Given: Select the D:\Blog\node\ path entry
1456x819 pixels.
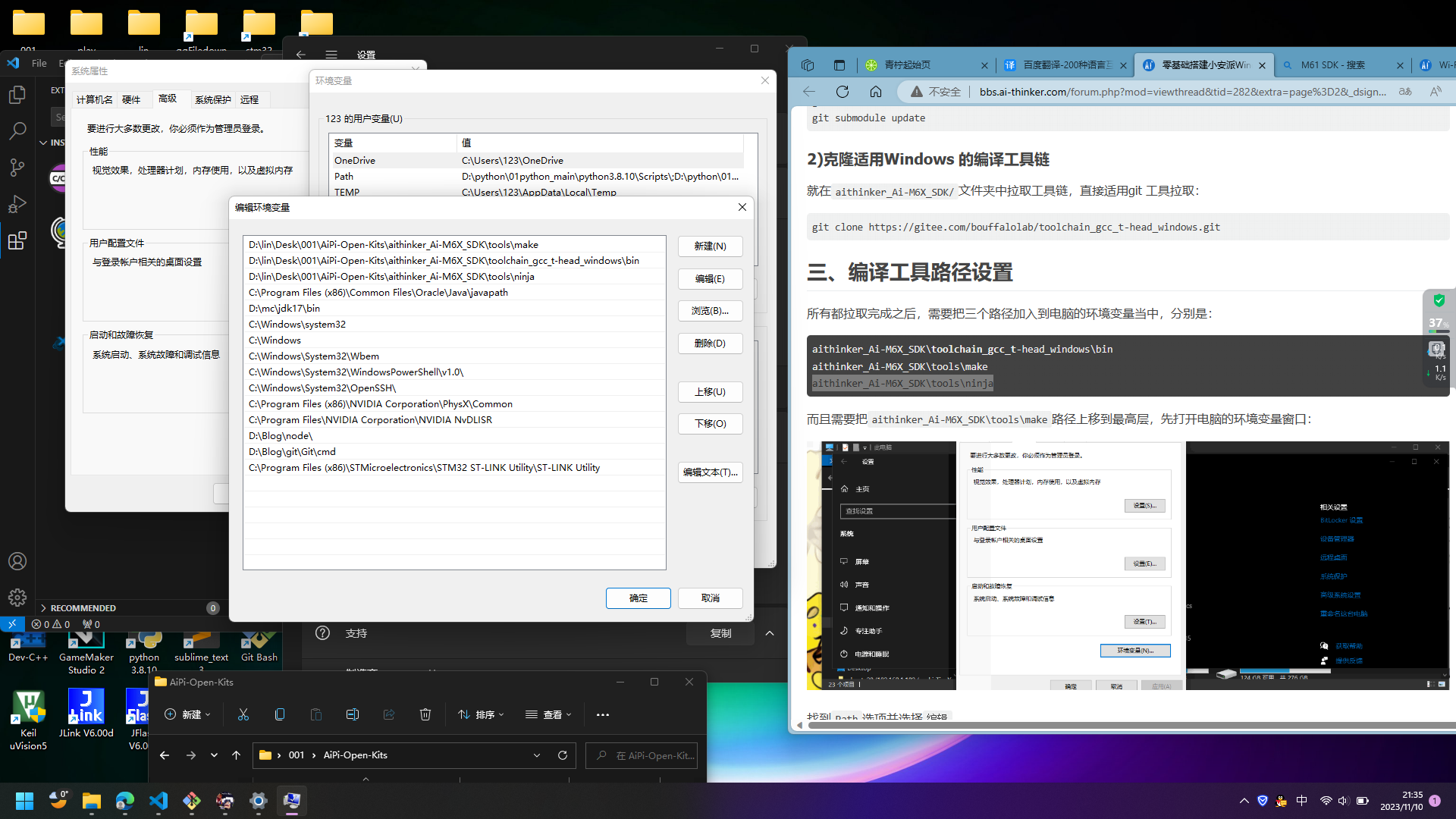Looking at the screenshot, I should click(x=454, y=436).
